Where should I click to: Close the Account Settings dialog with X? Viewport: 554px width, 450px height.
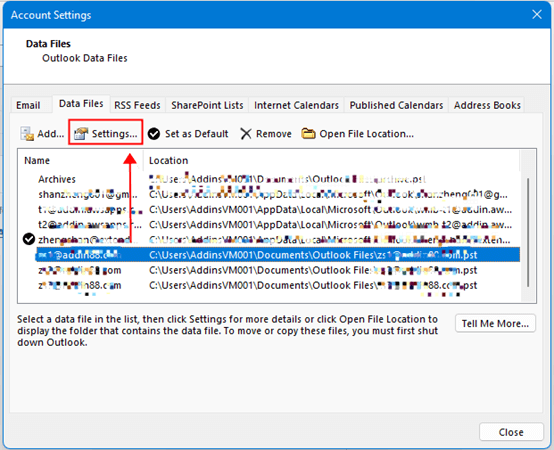537,14
